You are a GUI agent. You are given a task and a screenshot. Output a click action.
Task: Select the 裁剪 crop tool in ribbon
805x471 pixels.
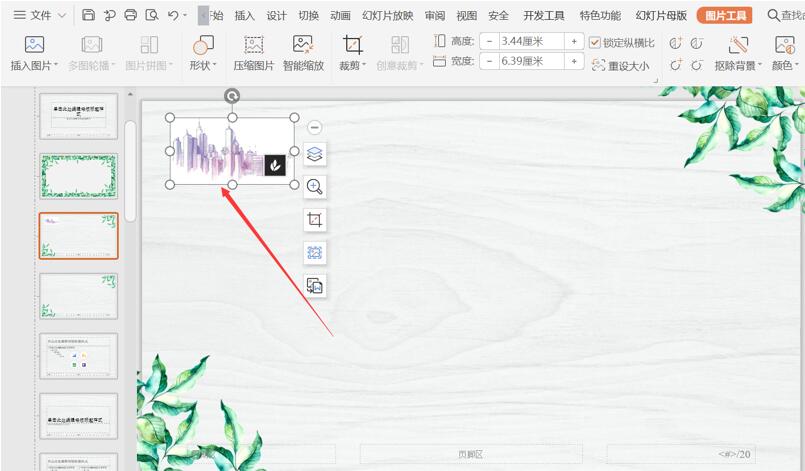pos(352,45)
